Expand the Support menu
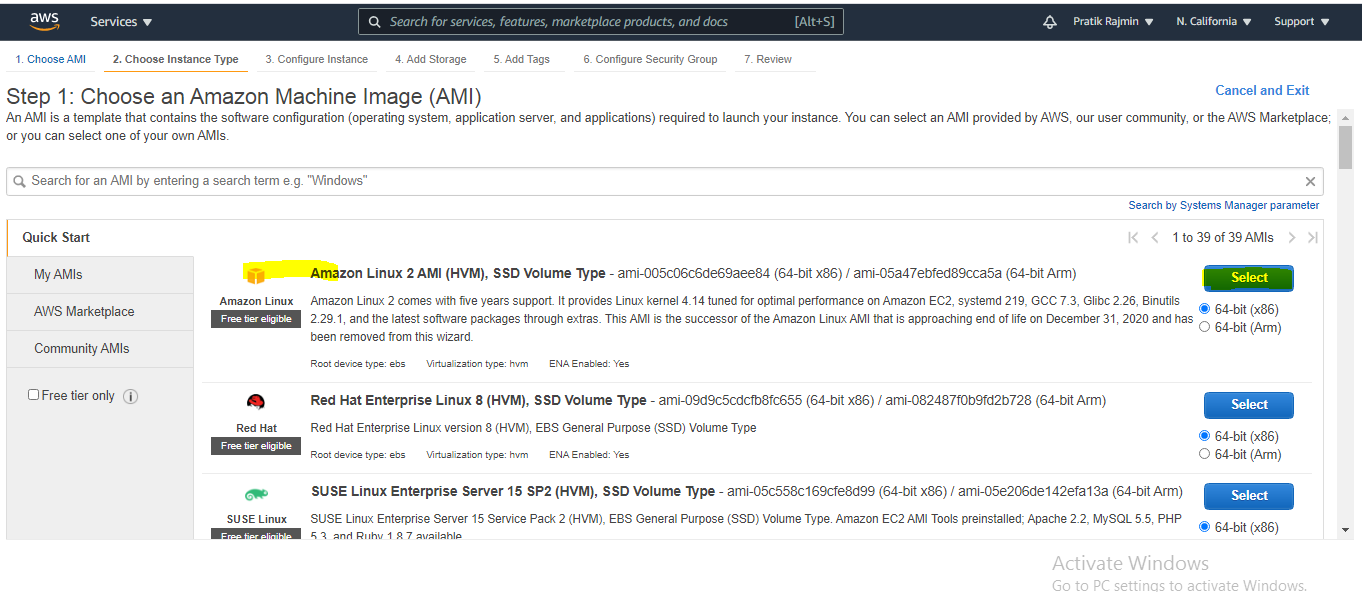Viewport: 1362px width, 592px height. (1302, 21)
